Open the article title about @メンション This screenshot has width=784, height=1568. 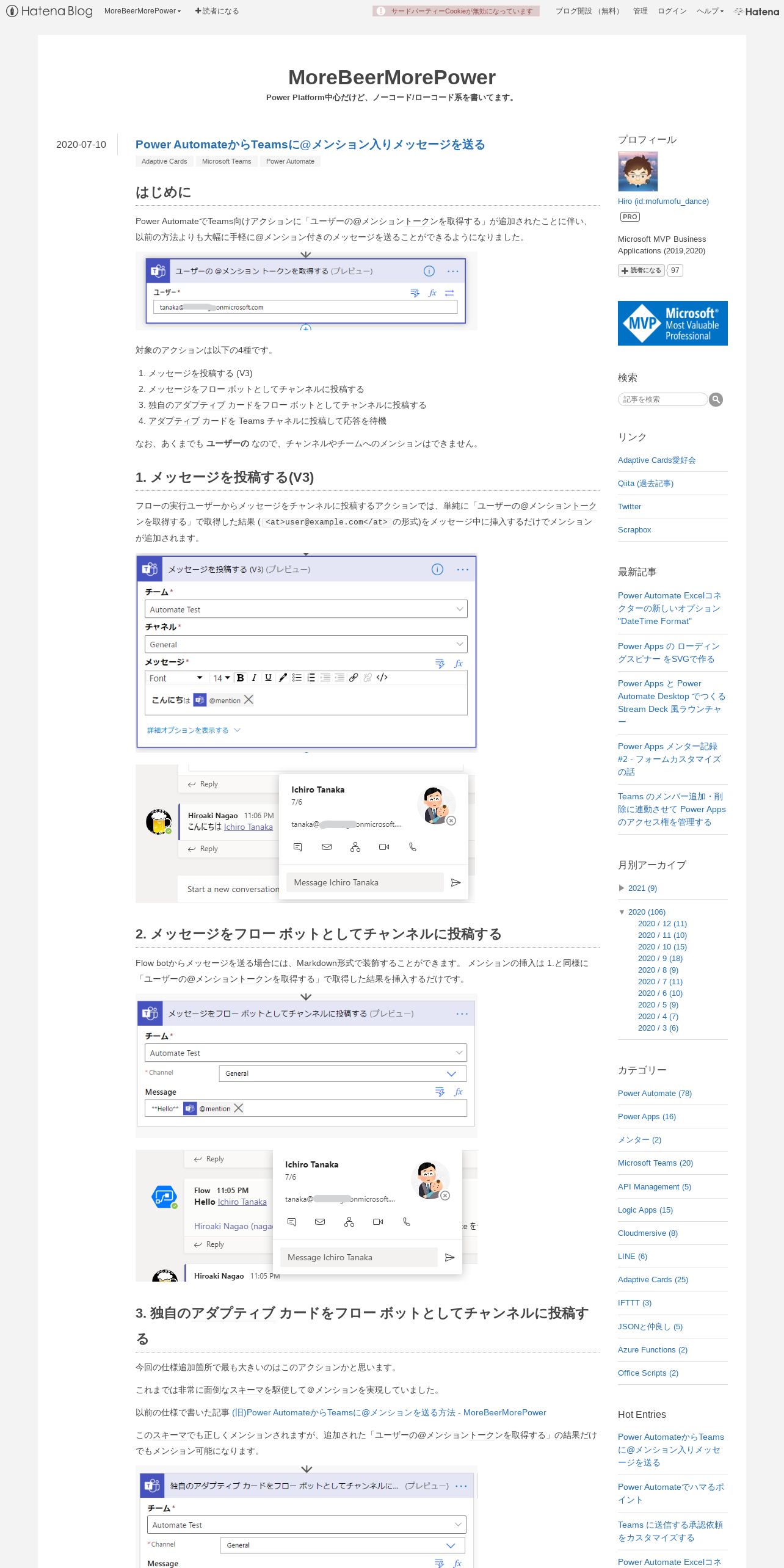[310, 144]
